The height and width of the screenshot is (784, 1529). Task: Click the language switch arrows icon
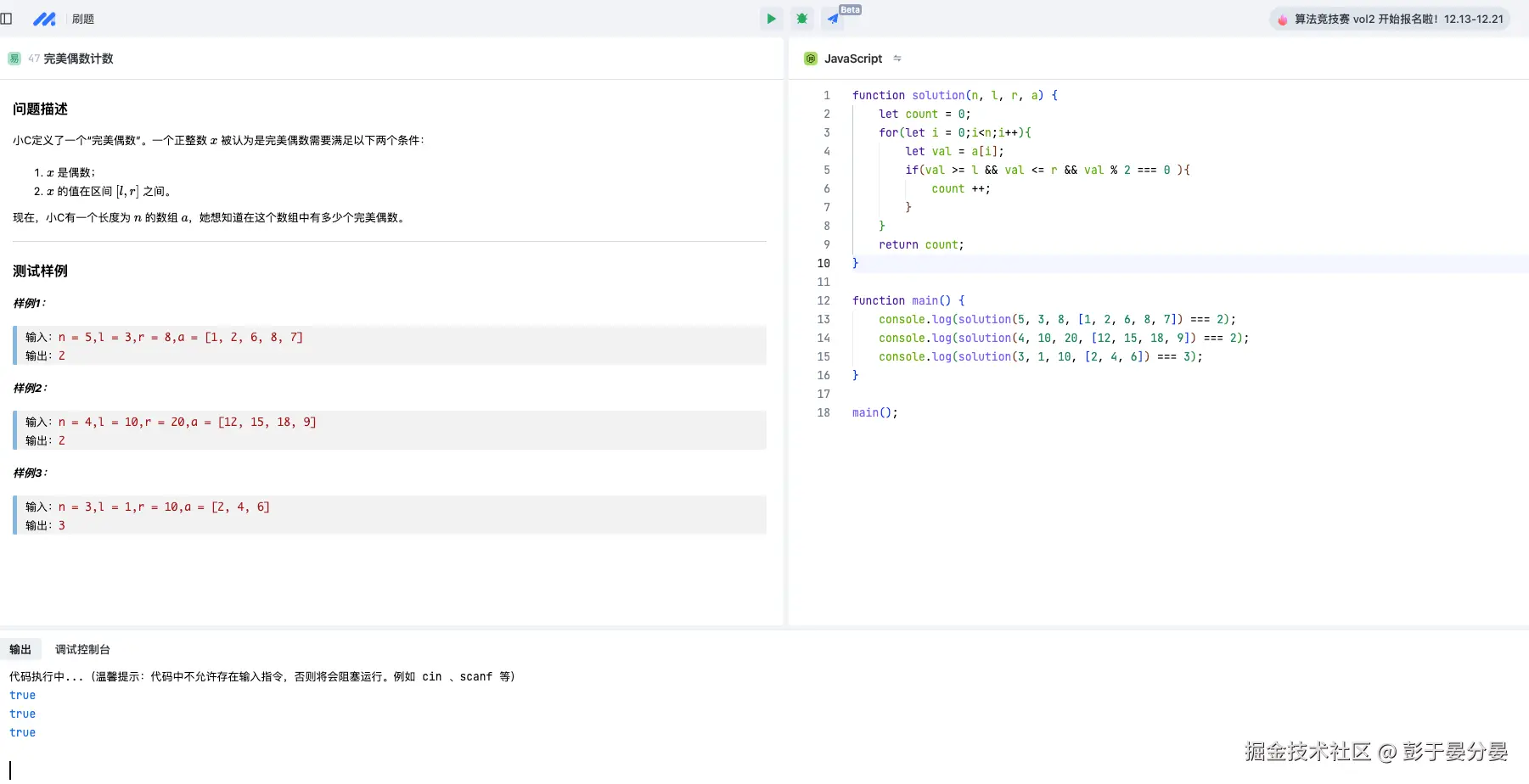pyautogui.click(x=897, y=59)
